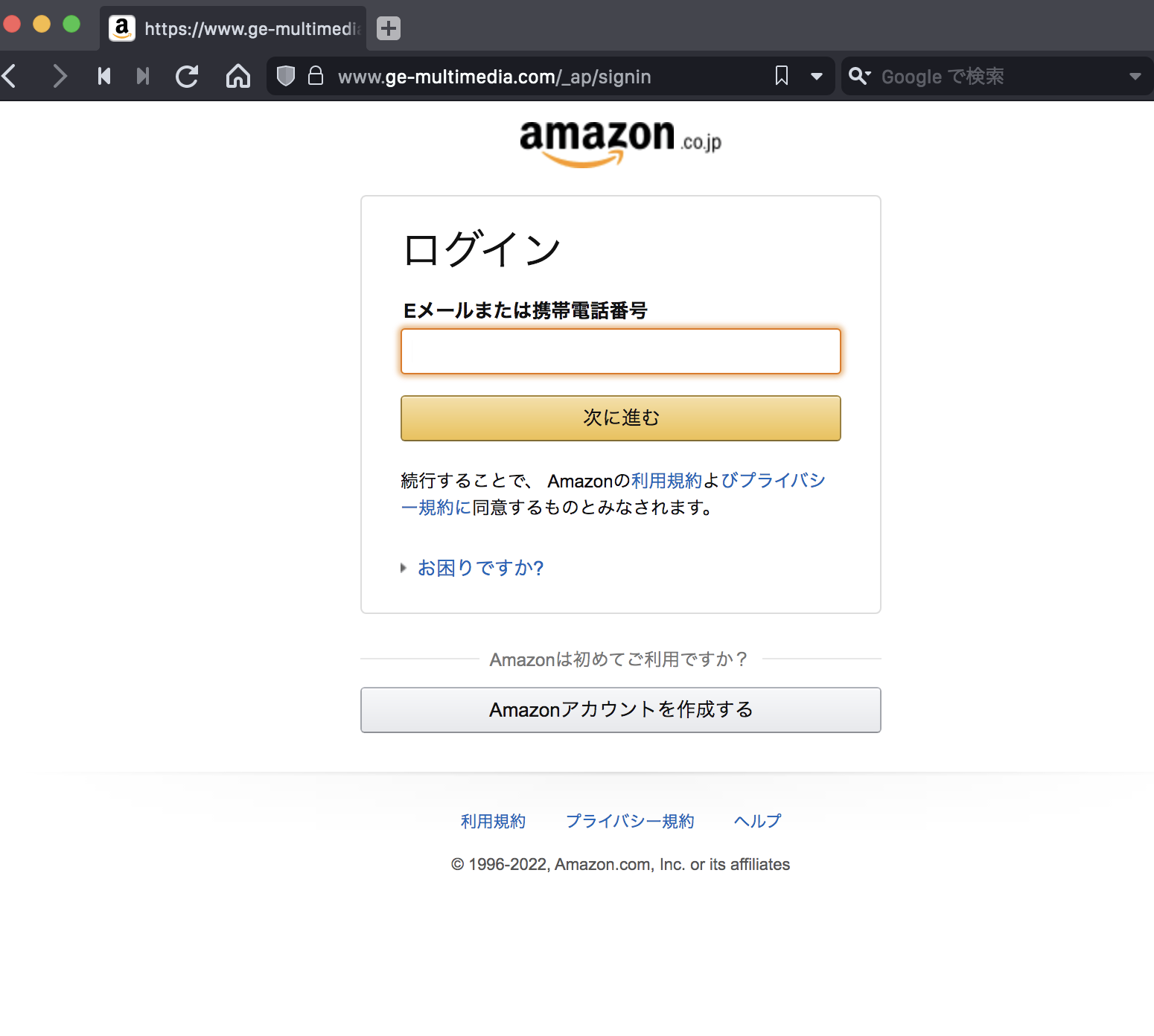The image size is (1154, 1036).
Task: Expand the お困りですか? help section
Action: [480, 568]
